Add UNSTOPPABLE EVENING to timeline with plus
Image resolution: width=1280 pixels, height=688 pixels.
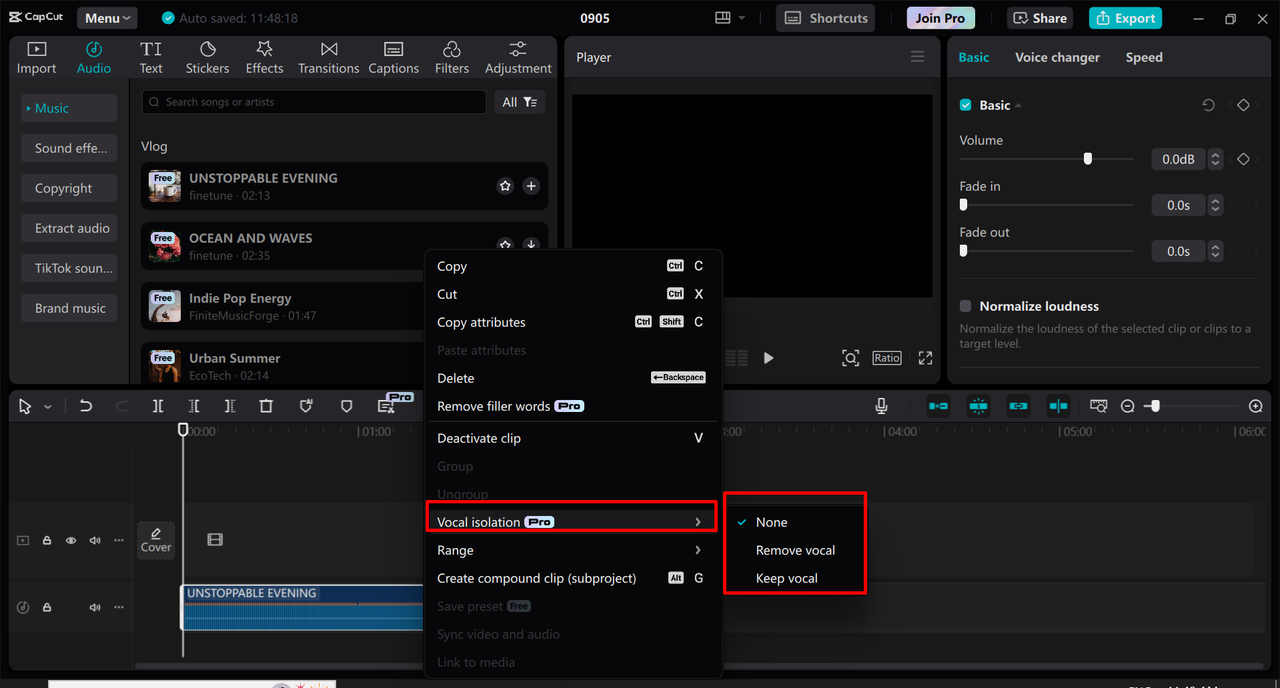point(531,186)
